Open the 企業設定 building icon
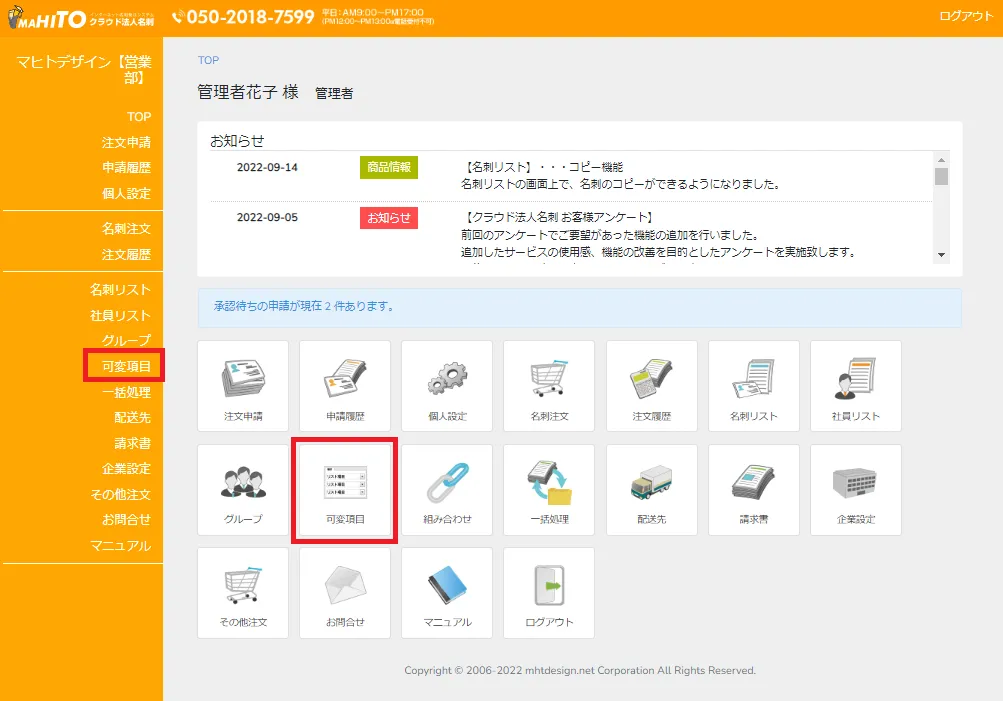This screenshot has height=701, width=1003. (x=855, y=489)
